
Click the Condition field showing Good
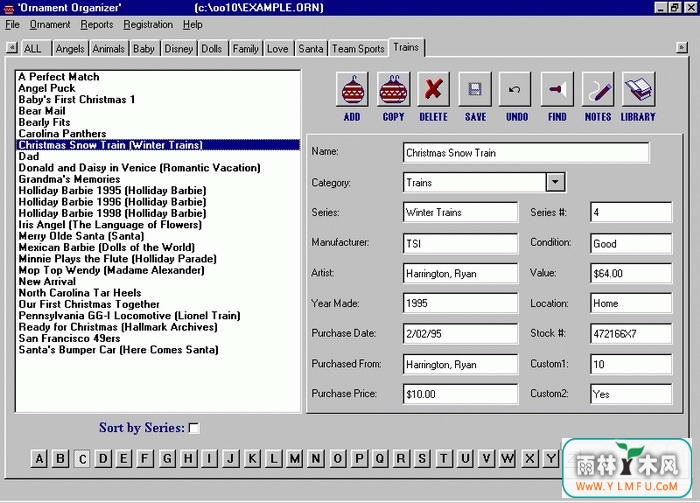pyautogui.click(x=631, y=243)
